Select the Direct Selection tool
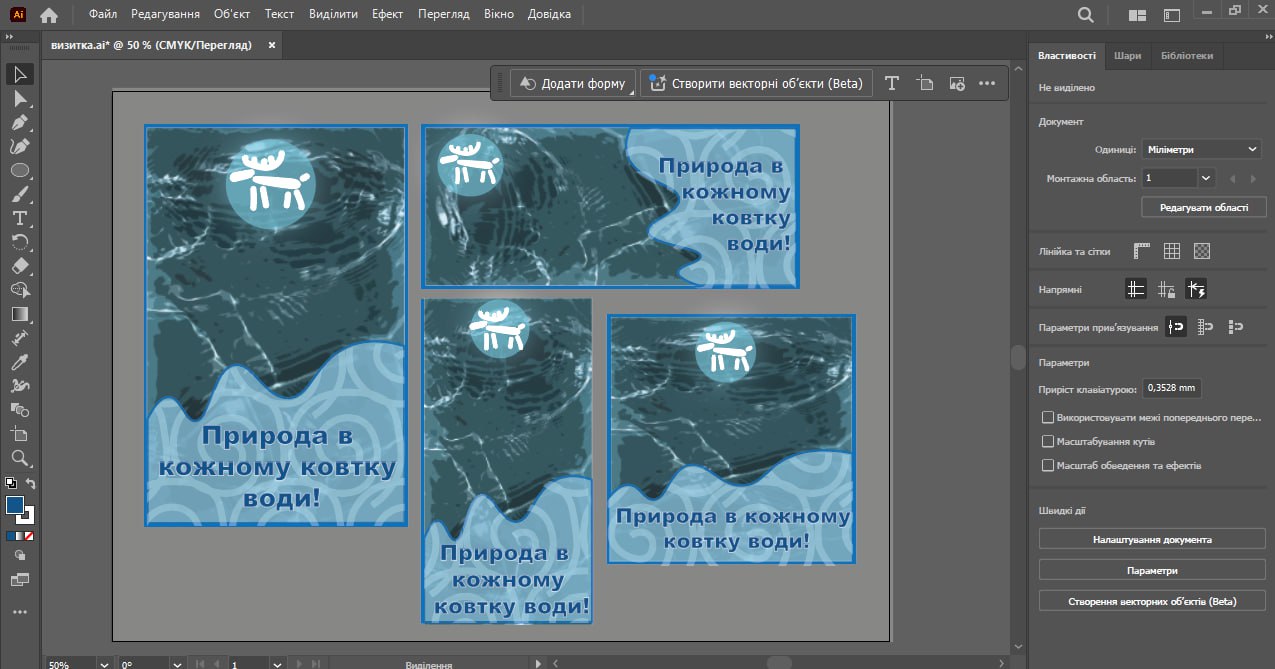Screen dimensions: 1275x669 pos(19,98)
